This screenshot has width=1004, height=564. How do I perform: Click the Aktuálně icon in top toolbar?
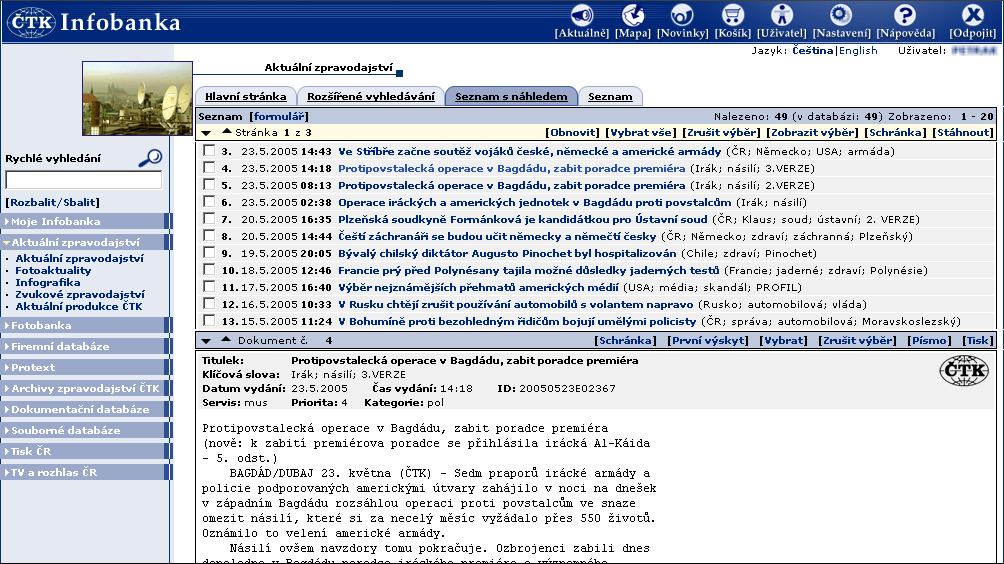[581, 15]
